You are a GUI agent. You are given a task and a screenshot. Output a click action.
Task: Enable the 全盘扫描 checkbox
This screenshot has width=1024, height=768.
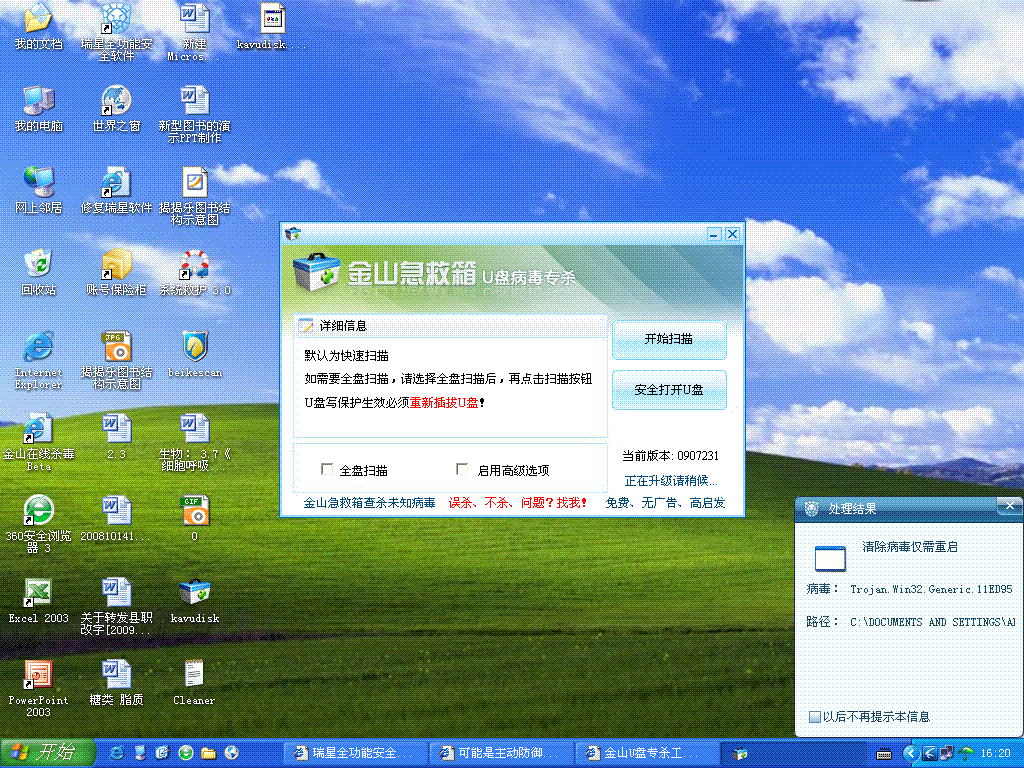pyautogui.click(x=327, y=469)
